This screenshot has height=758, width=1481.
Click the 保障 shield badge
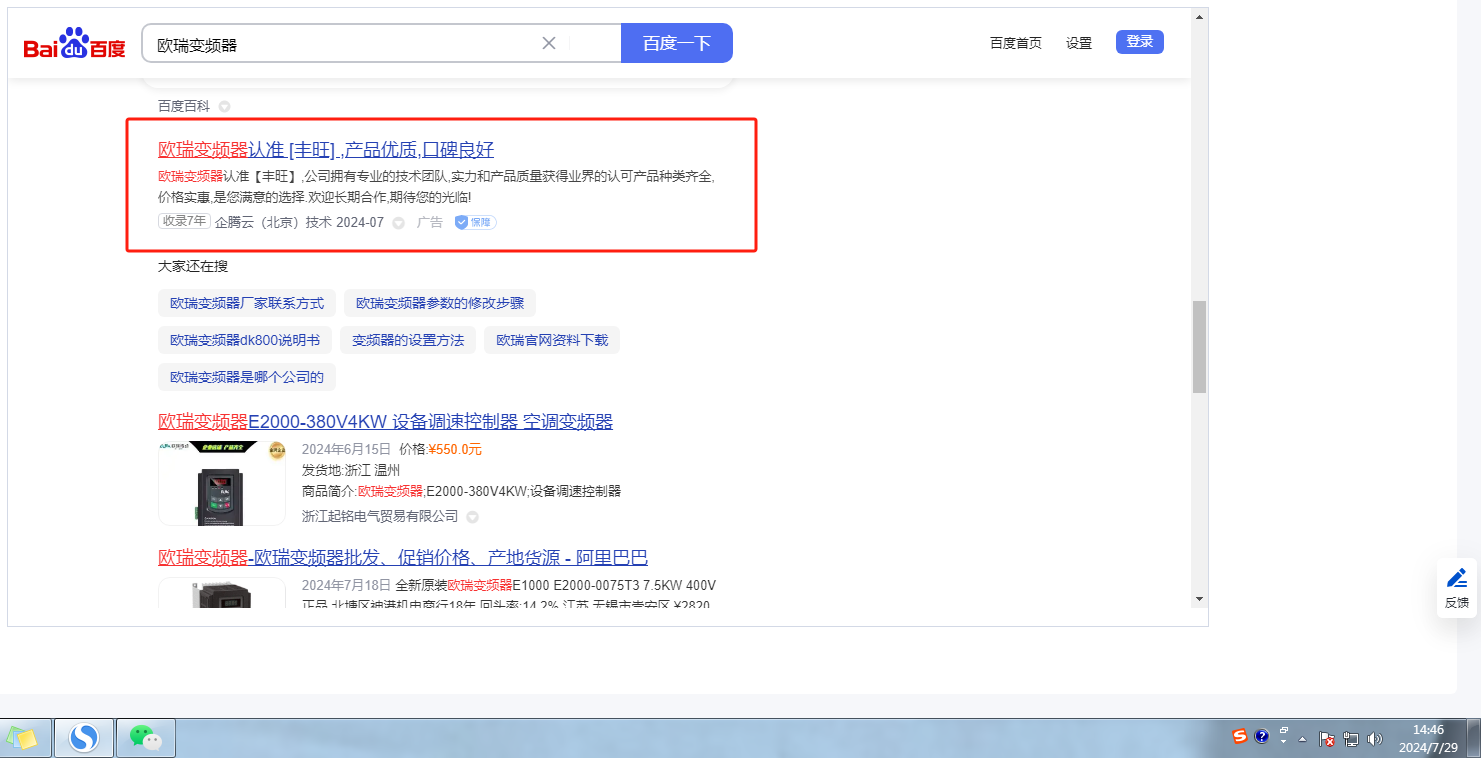point(475,222)
